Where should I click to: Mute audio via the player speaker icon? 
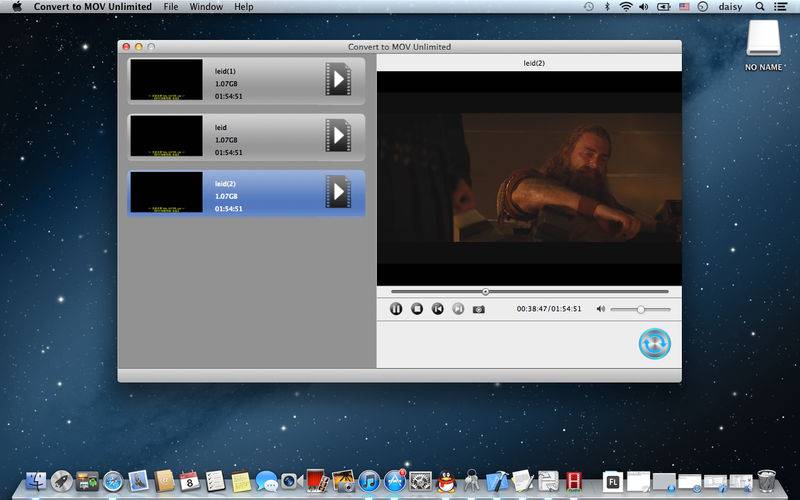[601, 309]
